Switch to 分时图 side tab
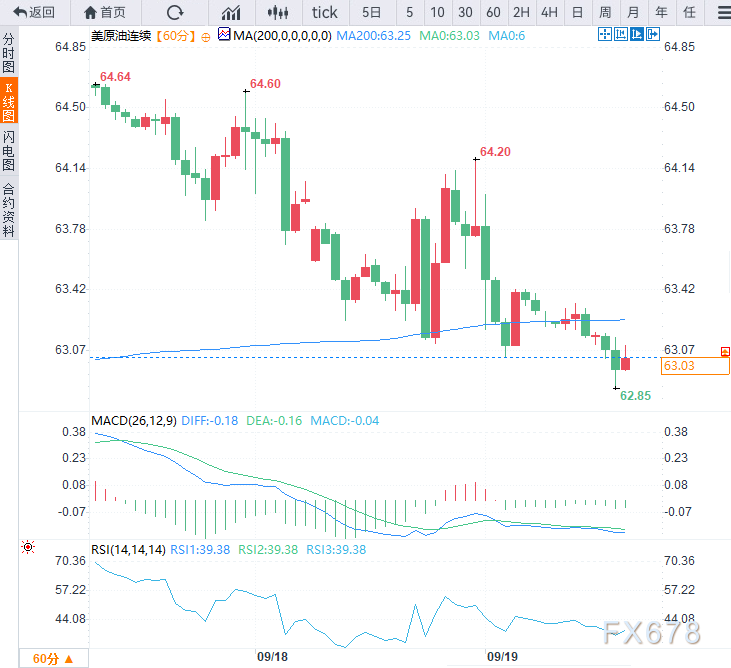 9,54
